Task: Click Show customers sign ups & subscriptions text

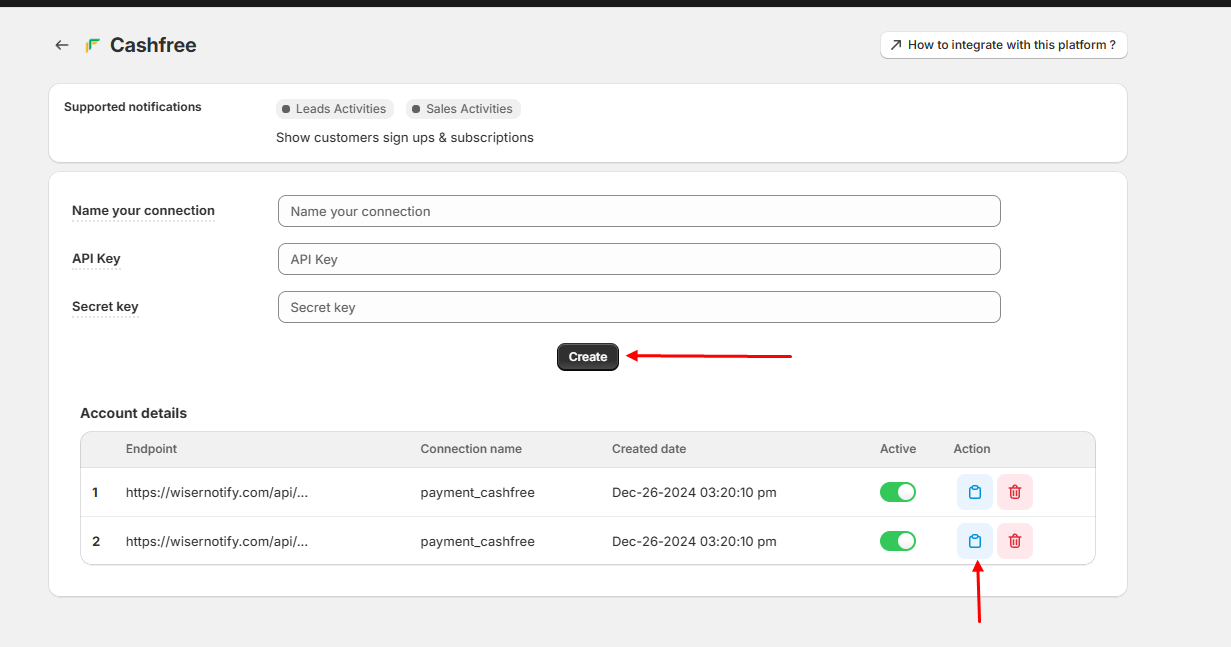Action: click(405, 138)
